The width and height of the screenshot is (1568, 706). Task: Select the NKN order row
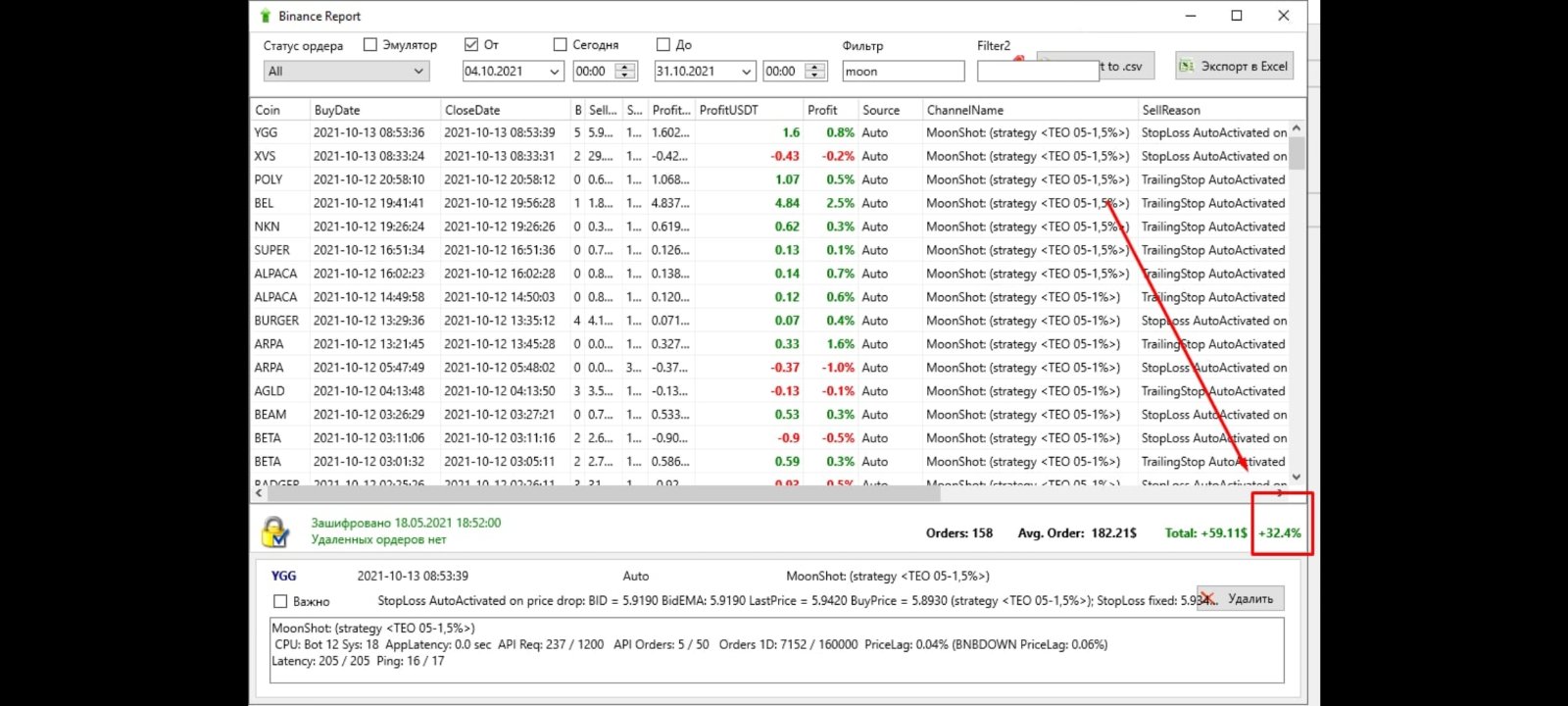(x=770, y=227)
